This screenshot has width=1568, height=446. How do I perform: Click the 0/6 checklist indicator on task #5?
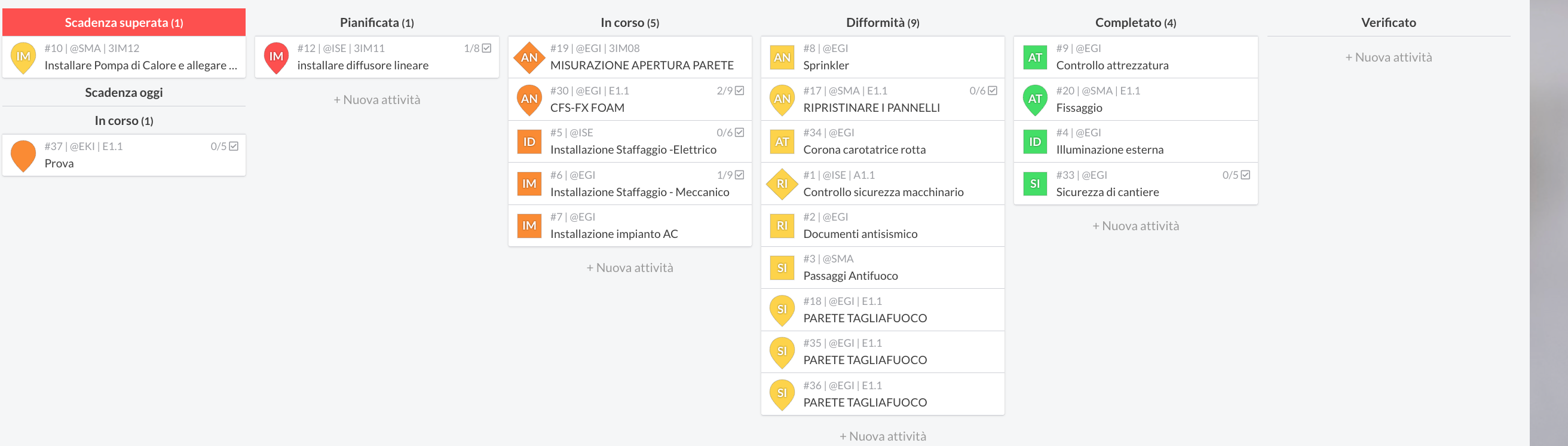click(x=730, y=132)
